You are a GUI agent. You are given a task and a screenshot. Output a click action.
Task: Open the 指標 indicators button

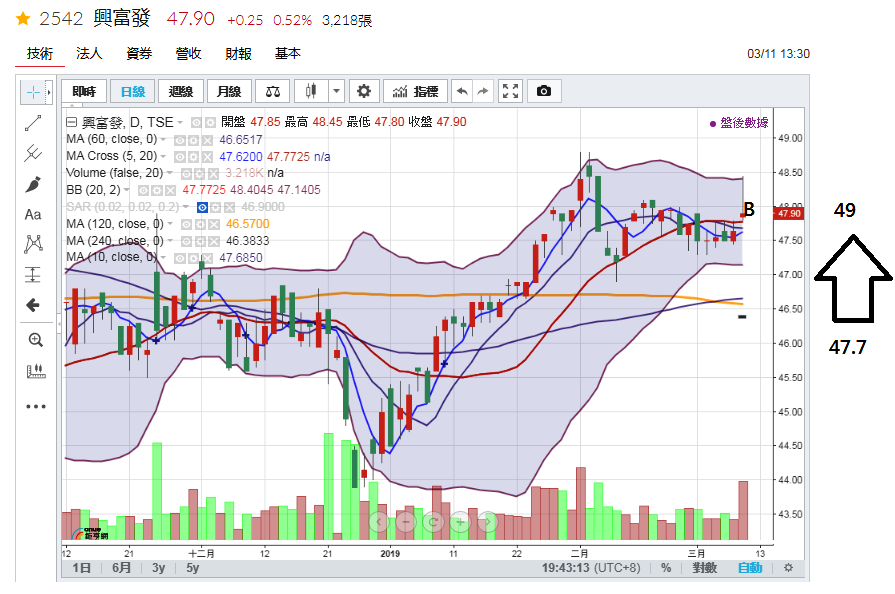click(x=415, y=91)
